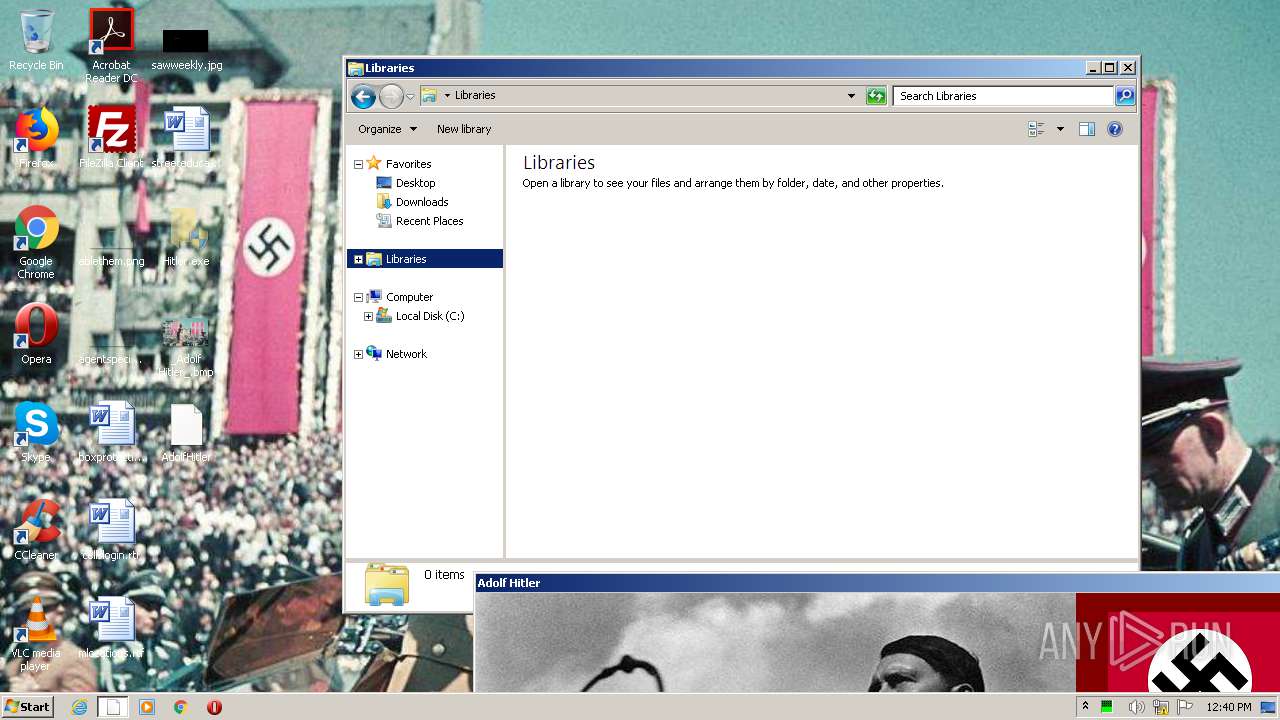Open the more view options arrow
1280x720 pixels.
pyautogui.click(x=1060, y=129)
